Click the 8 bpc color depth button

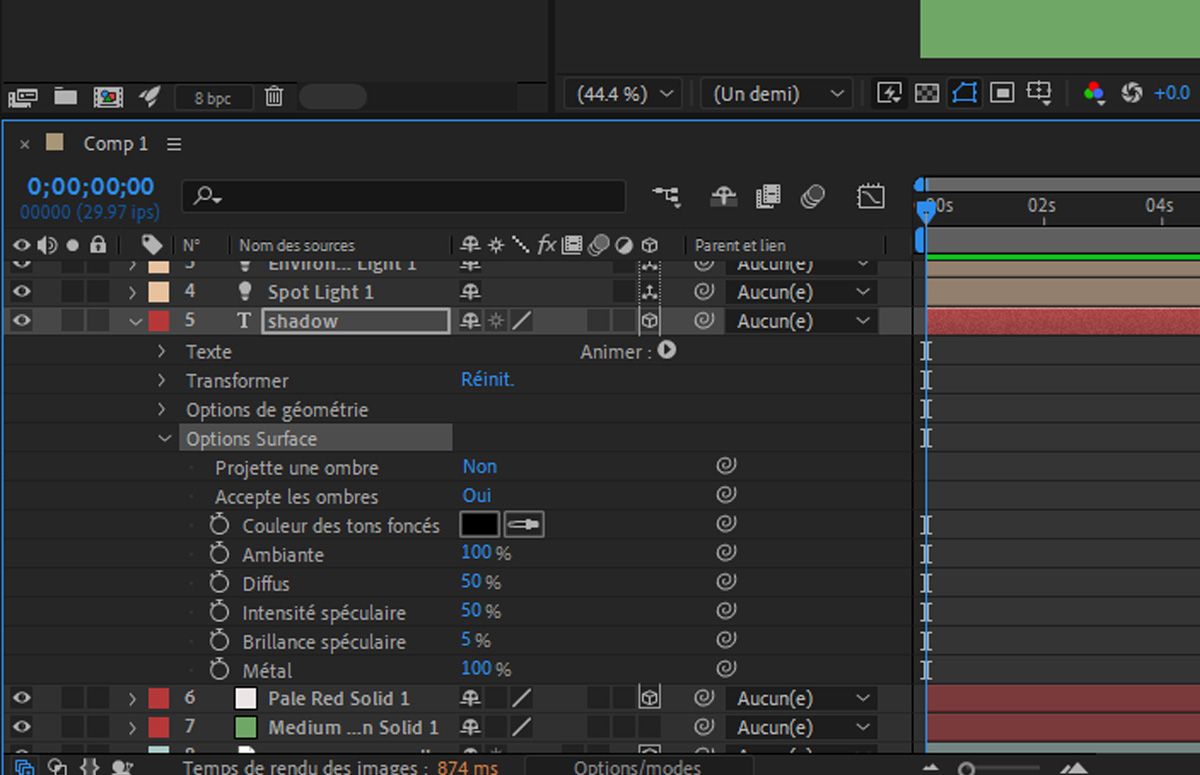tap(213, 97)
